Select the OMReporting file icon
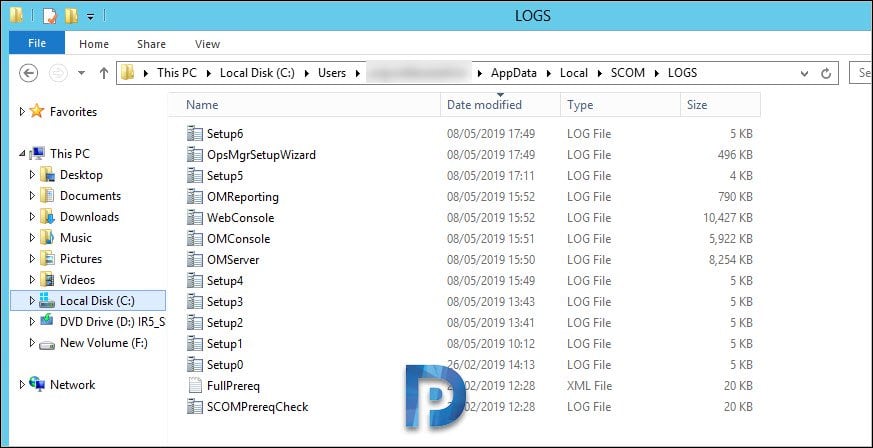Screen dimensions: 873x448 (194, 196)
